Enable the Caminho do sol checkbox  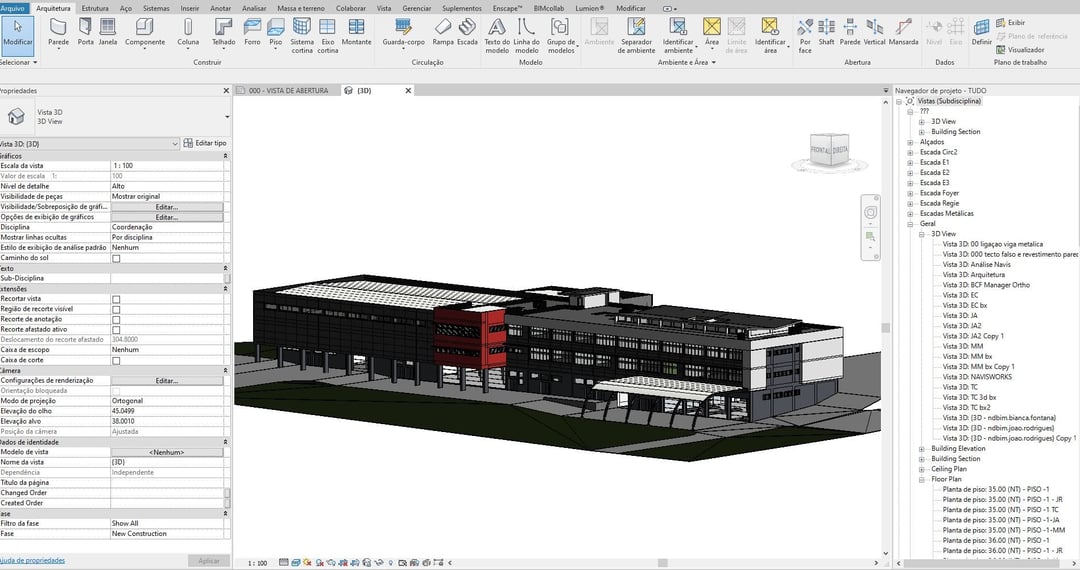pos(116,258)
